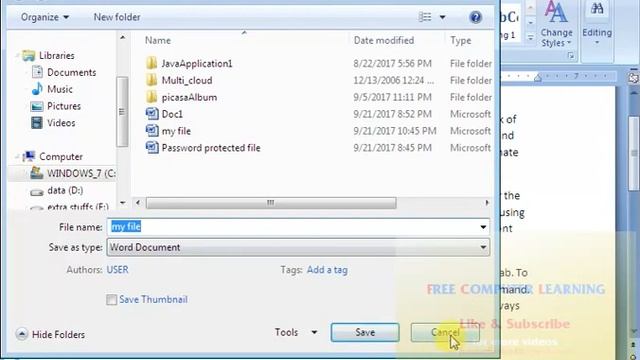Click the Music note icon
Viewport: 640px width, 360px height.
(37, 89)
